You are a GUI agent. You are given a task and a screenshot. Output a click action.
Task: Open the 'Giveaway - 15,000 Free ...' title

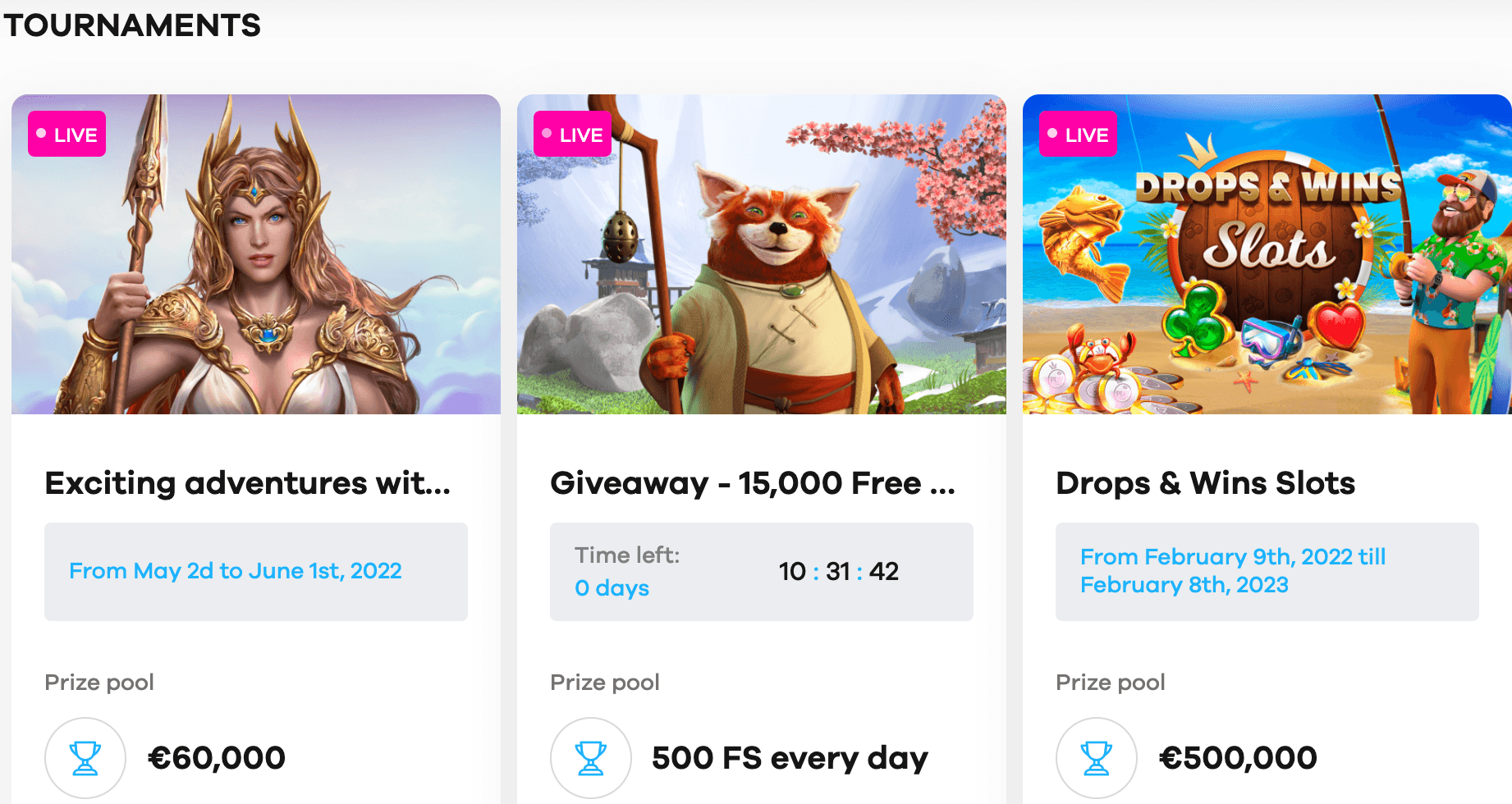click(x=753, y=483)
